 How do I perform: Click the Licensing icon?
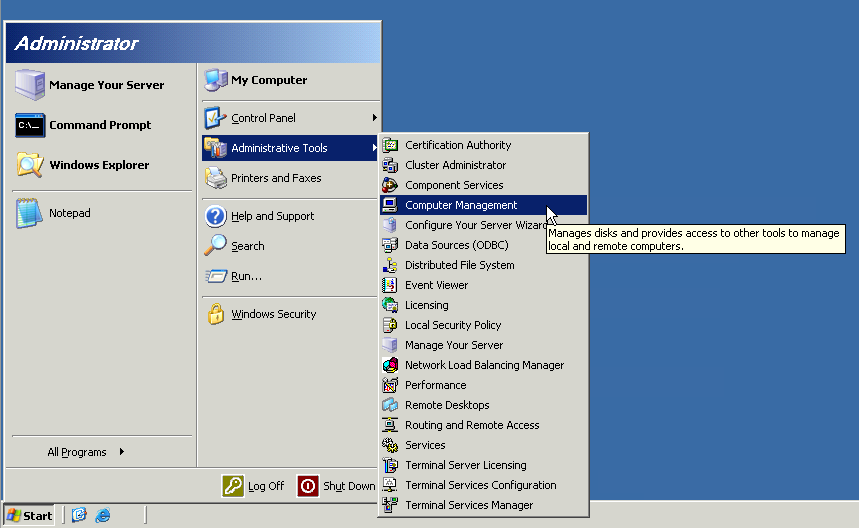(390, 305)
